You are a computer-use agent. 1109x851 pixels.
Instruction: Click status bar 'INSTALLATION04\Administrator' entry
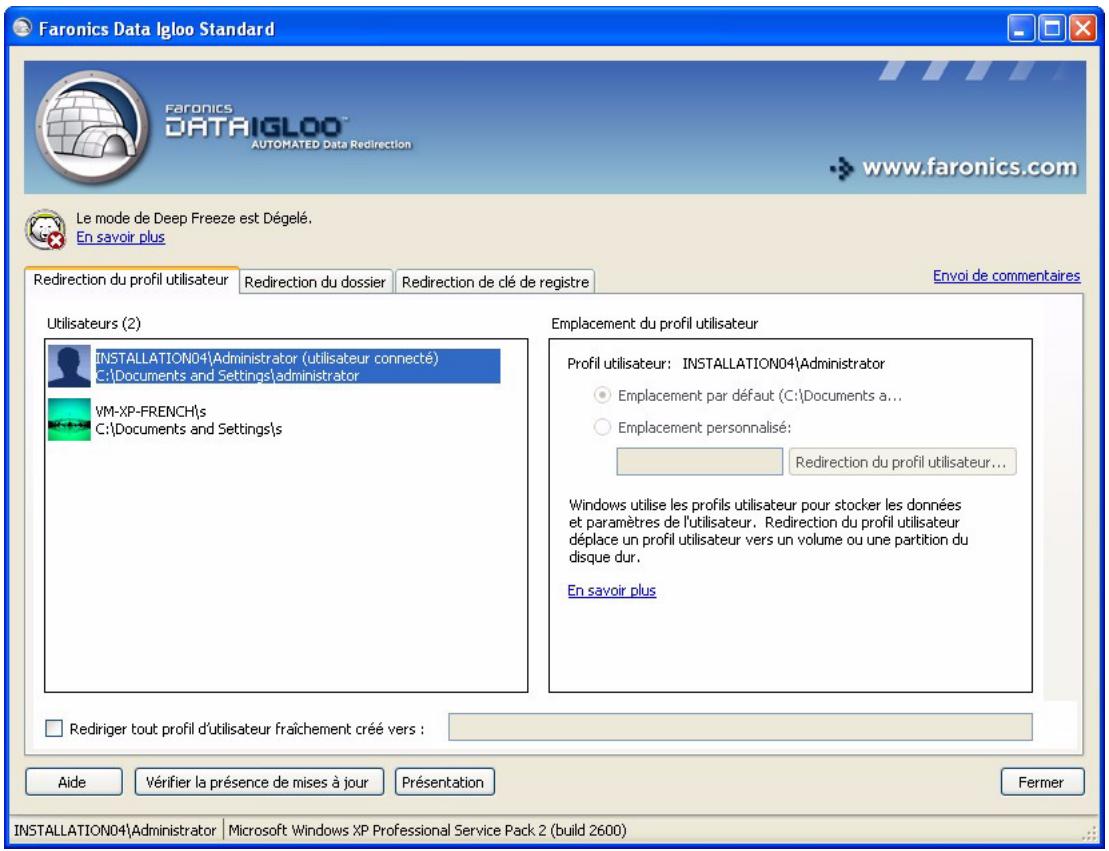(x=115, y=830)
